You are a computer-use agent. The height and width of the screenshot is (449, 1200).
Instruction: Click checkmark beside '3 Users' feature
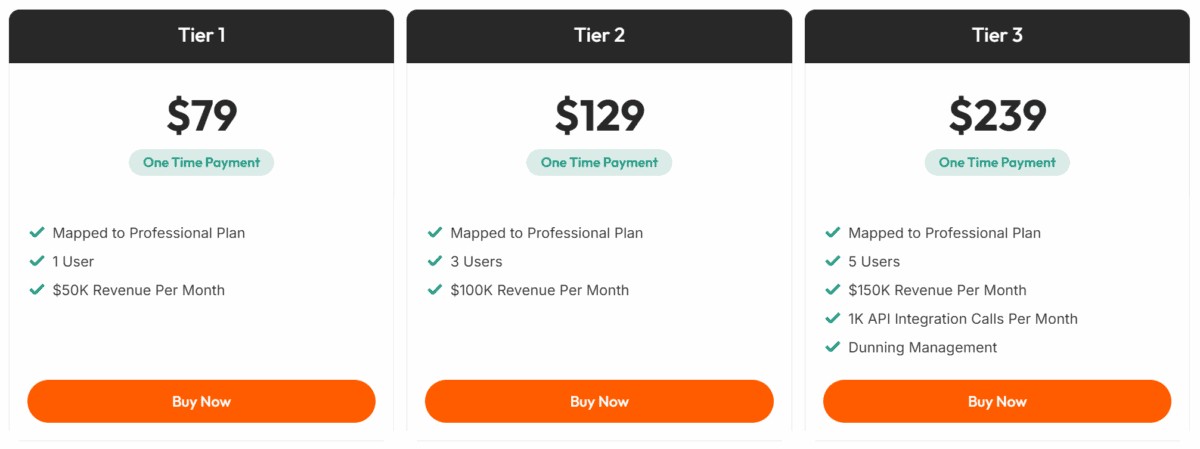click(x=435, y=261)
